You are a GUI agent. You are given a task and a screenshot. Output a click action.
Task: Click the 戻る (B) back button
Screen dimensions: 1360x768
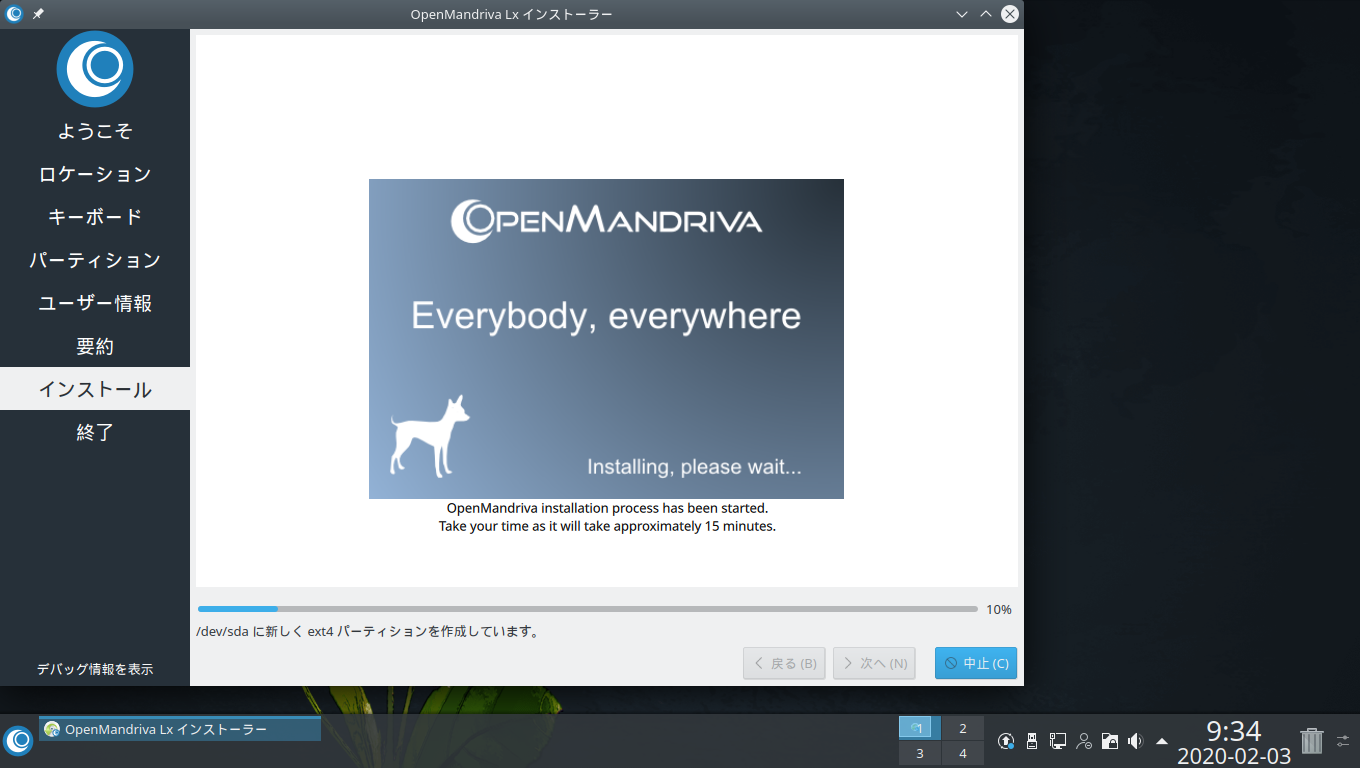[x=784, y=663]
